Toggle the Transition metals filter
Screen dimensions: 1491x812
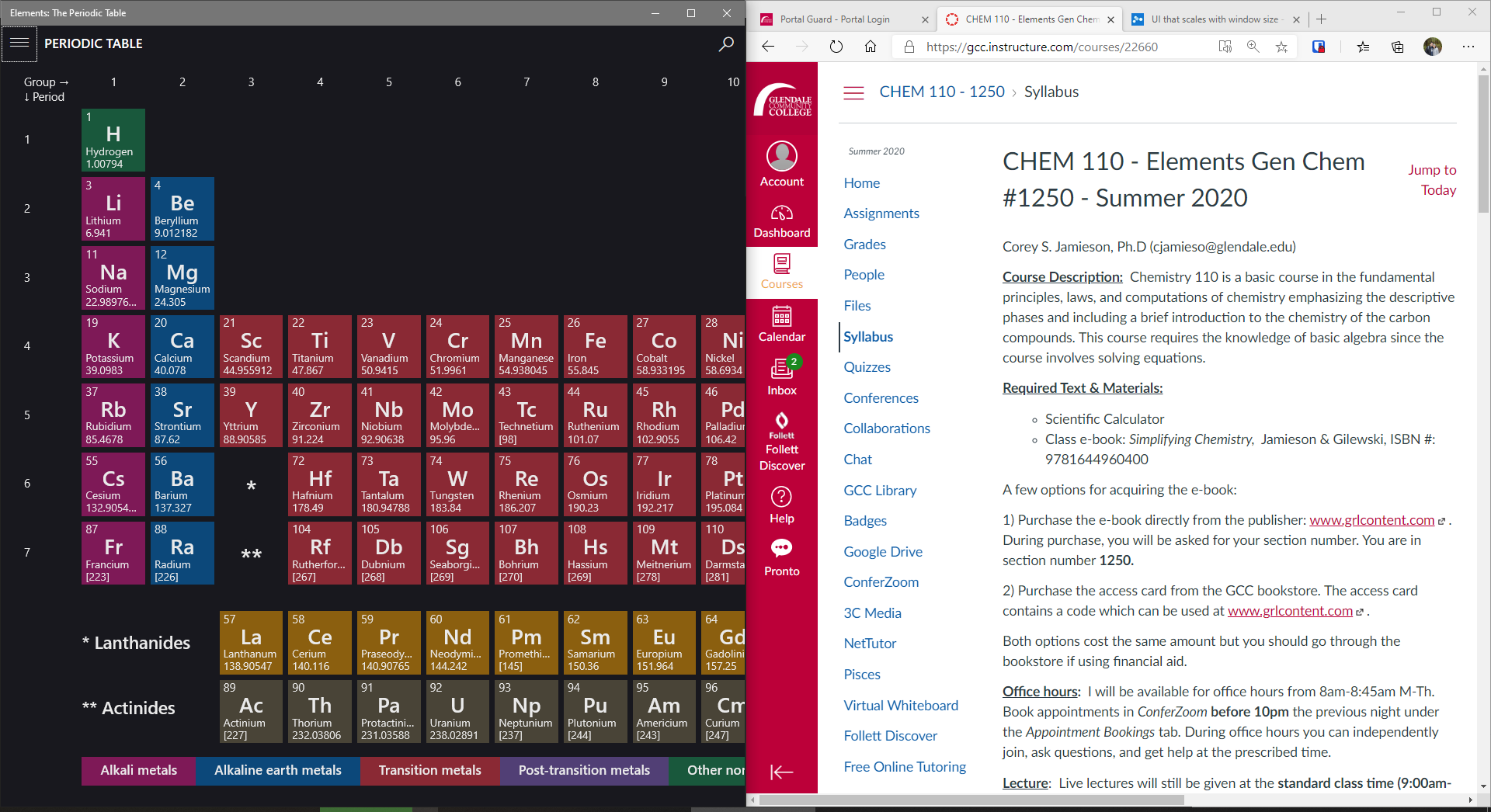[x=429, y=770]
